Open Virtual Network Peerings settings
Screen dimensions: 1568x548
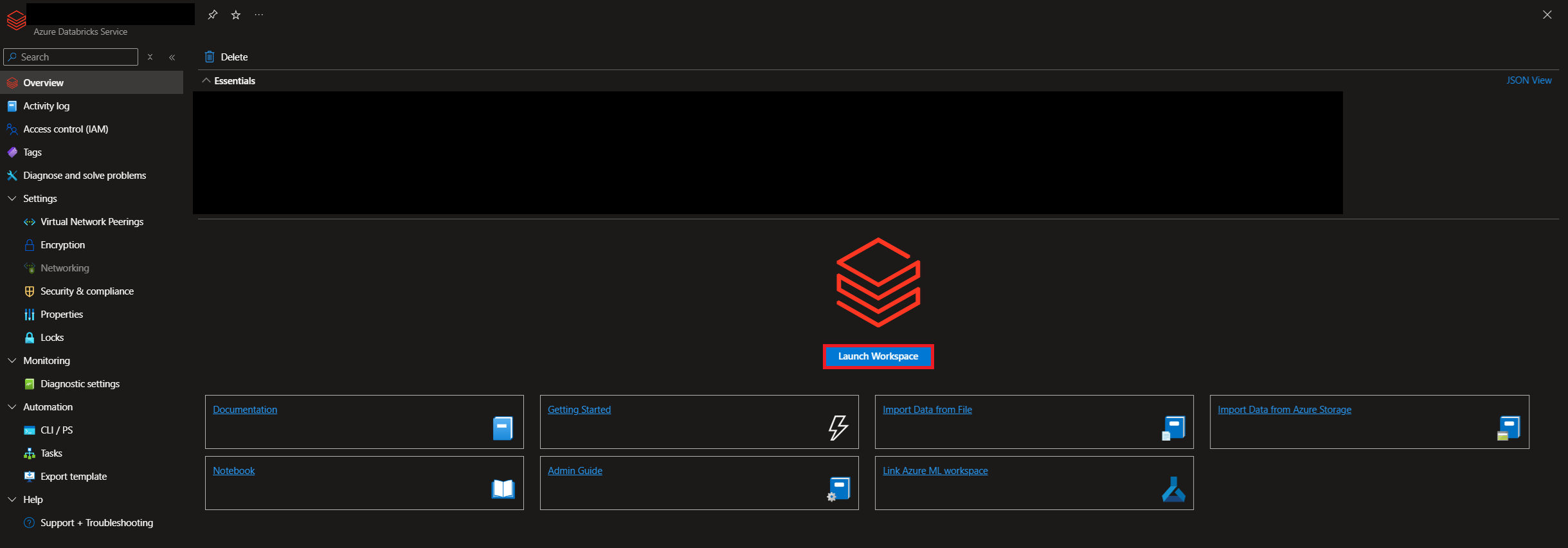(x=91, y=222)
